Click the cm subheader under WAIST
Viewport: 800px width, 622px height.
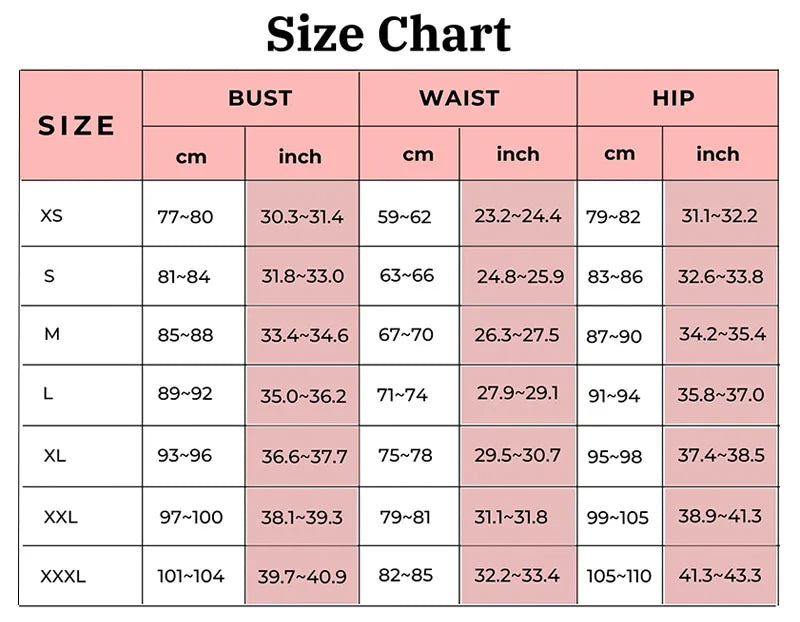pos(418,155)
